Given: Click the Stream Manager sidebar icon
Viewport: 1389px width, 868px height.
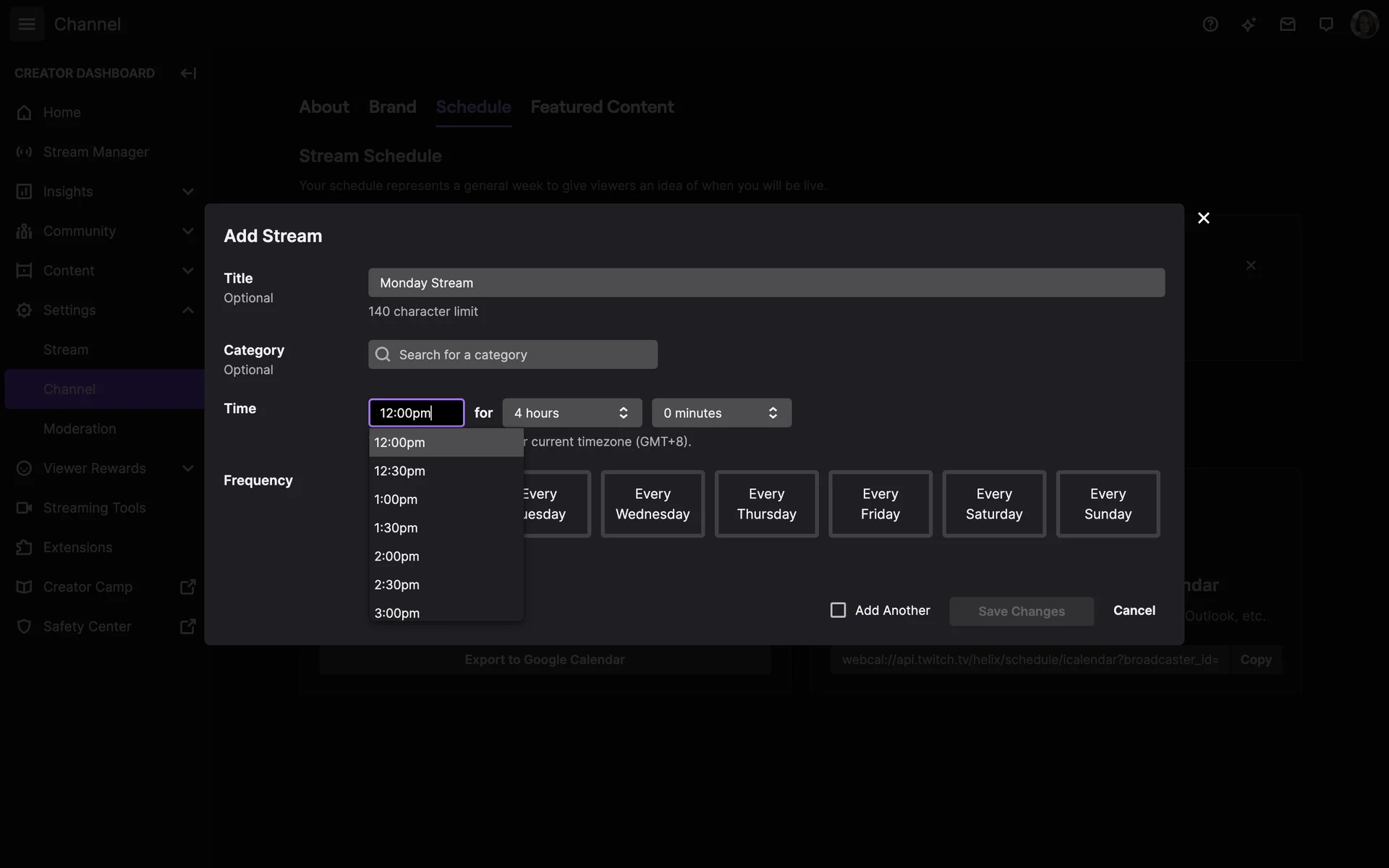Looking at the screenshot, I should point(25,152).
